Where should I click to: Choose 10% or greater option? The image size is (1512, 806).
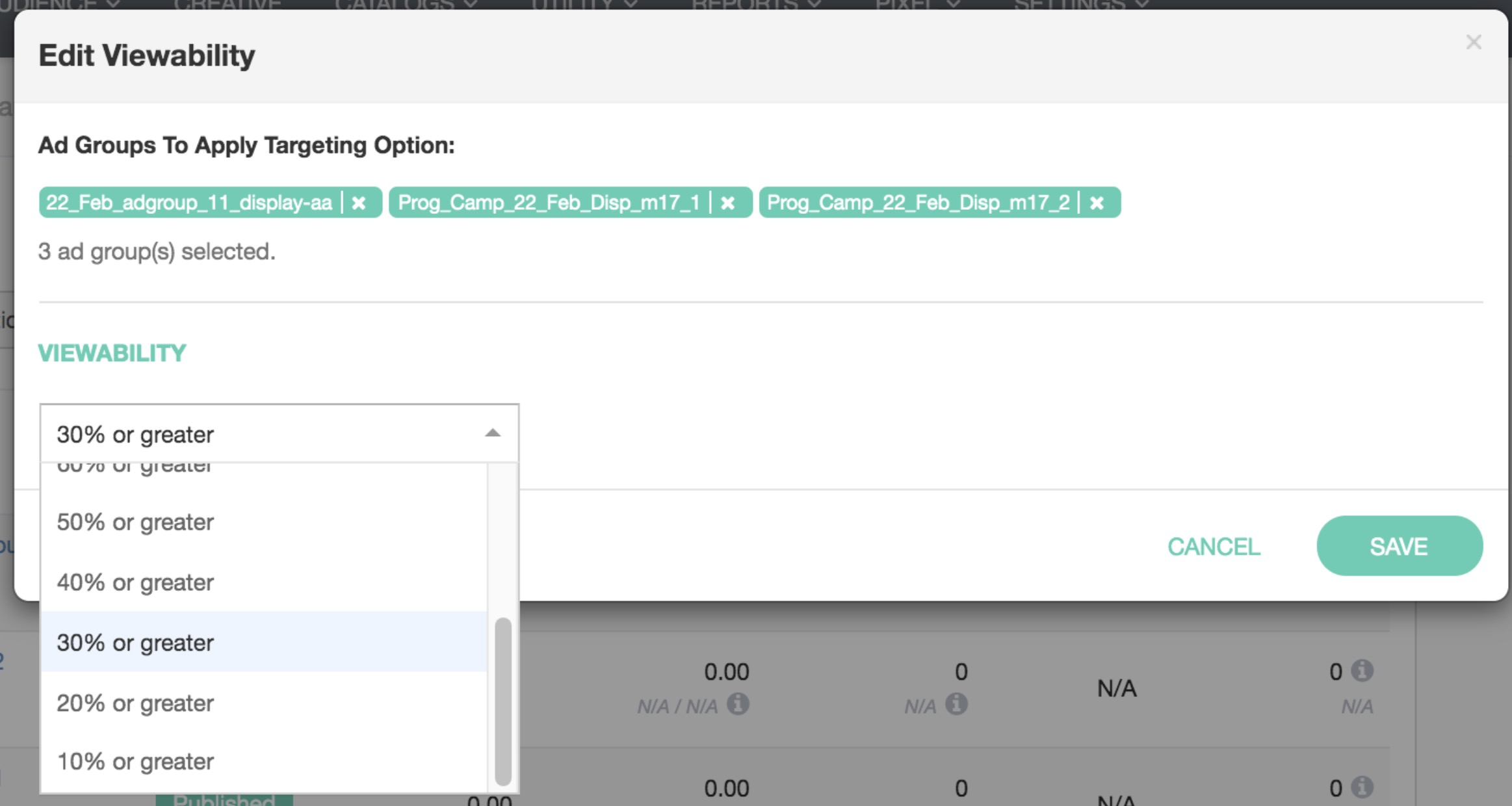[x=135, y=761]
